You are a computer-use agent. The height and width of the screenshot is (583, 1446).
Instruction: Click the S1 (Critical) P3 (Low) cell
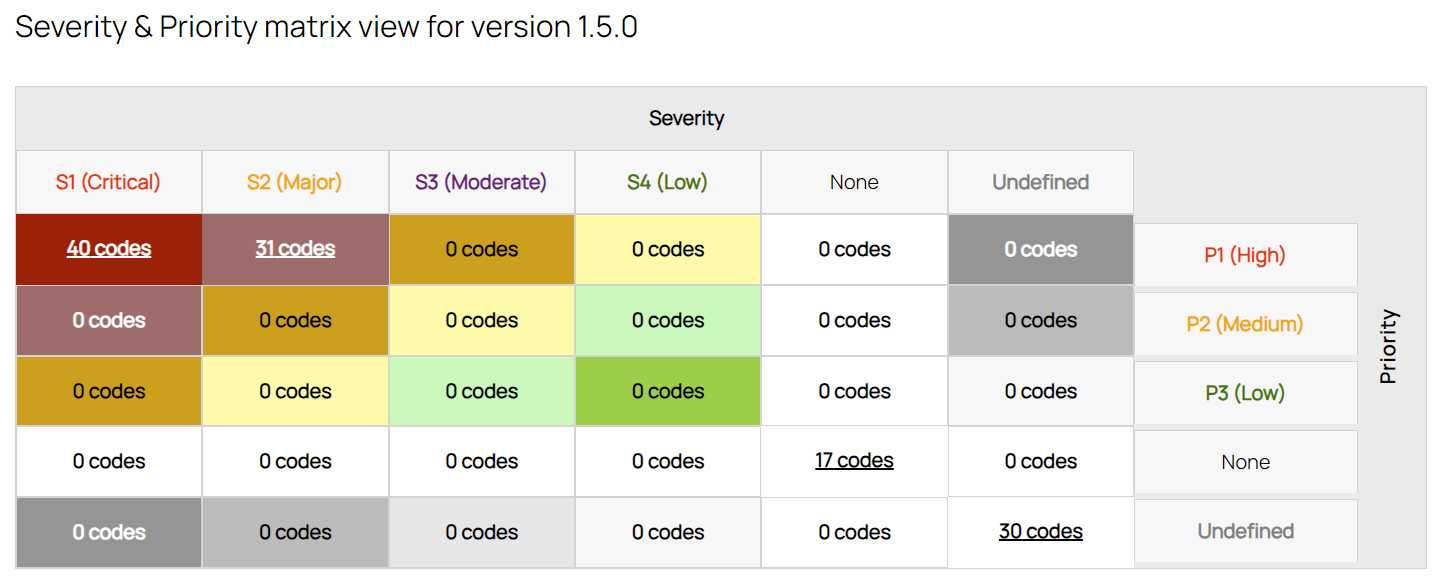pyautogui.click(x=109, y=391)
